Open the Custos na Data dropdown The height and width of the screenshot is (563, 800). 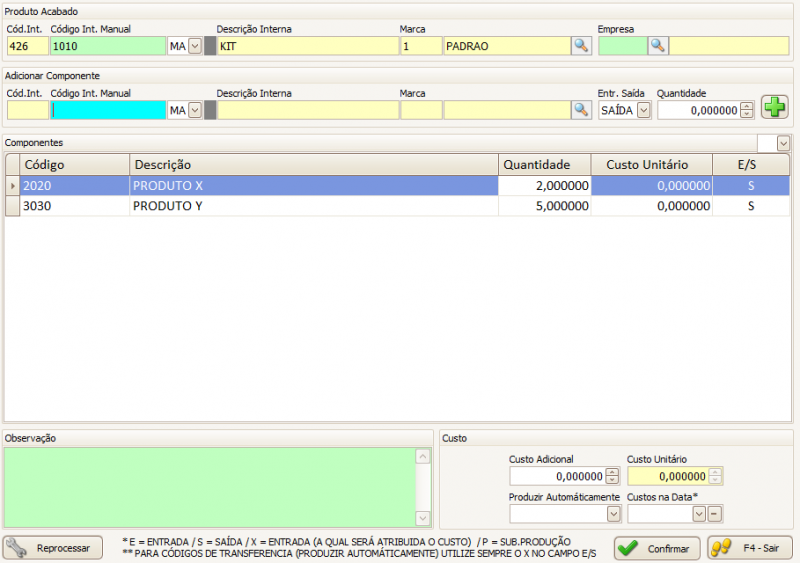coord(697,514)
